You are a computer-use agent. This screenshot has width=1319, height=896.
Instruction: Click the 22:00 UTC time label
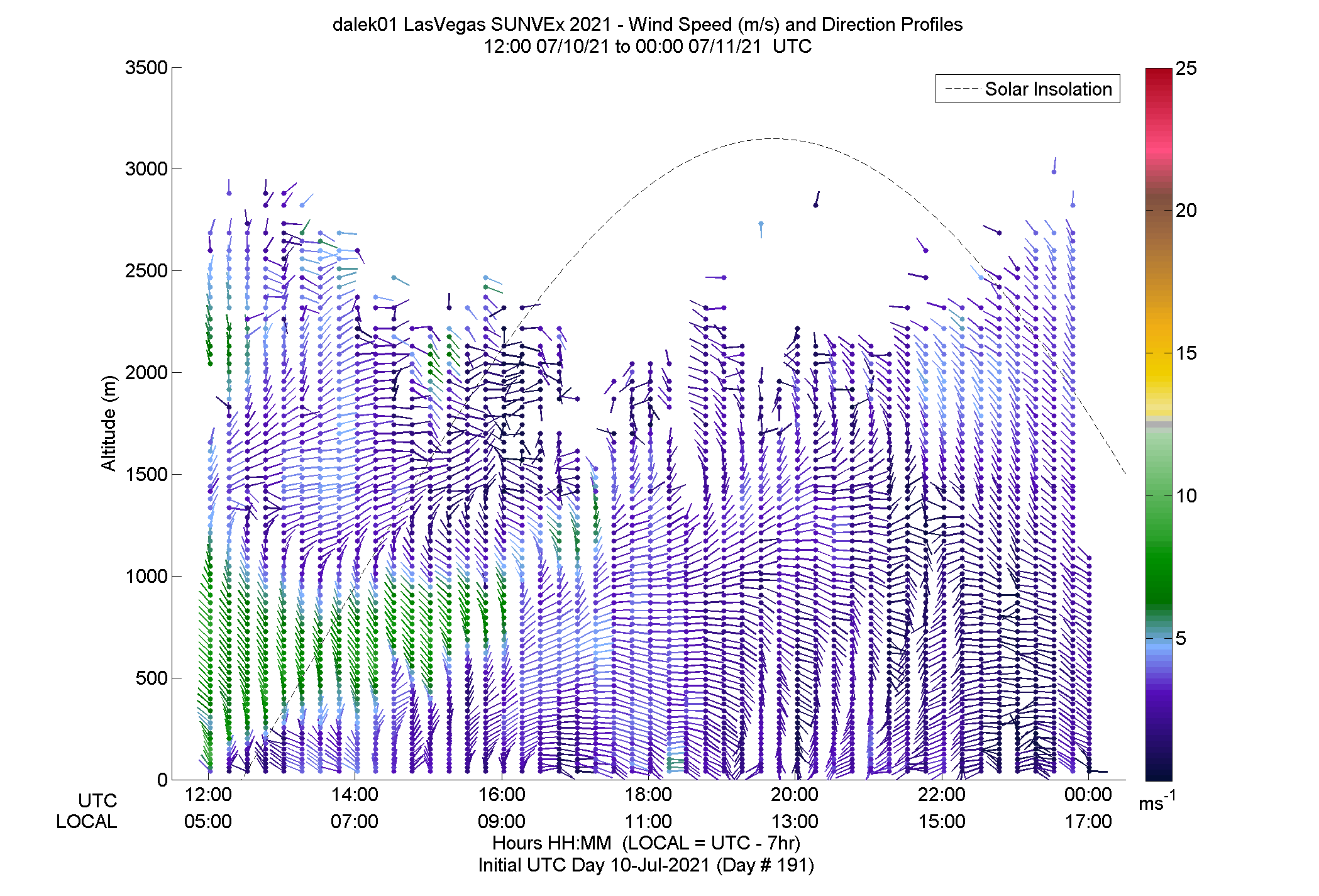click(x=942, y=795)
